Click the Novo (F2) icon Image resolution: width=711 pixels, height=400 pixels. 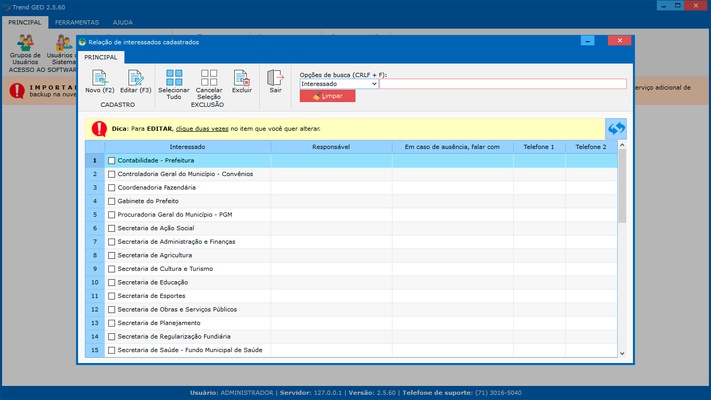click(x=100, y=78)
